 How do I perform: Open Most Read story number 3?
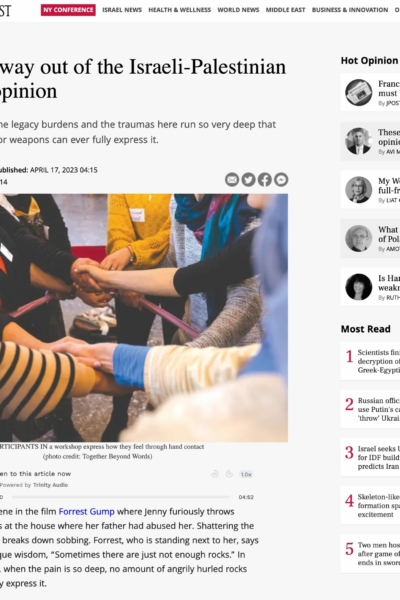click(x=371, y=457)
